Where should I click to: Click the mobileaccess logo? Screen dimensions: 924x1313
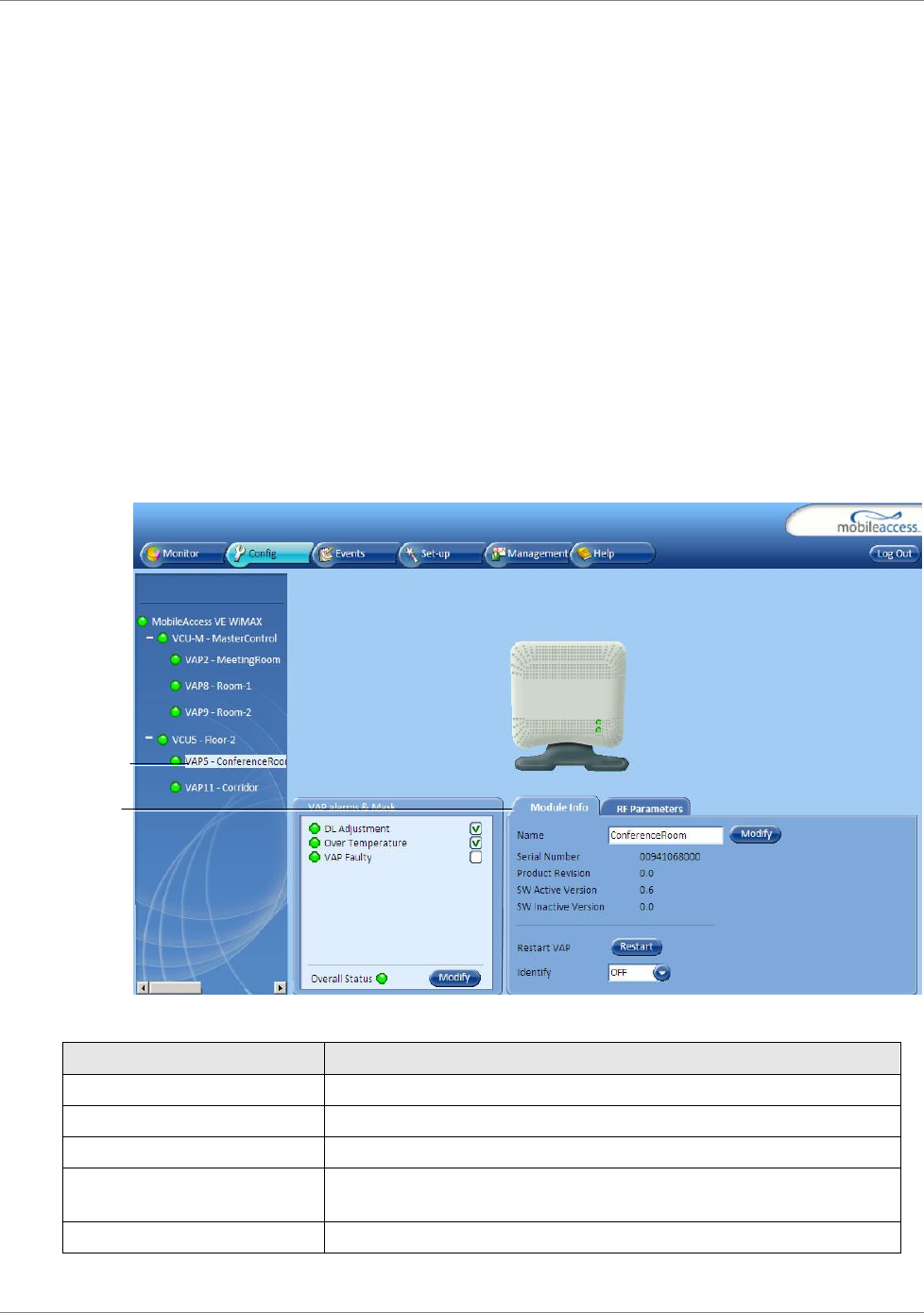pyautogui.click(x=877, y=522)
